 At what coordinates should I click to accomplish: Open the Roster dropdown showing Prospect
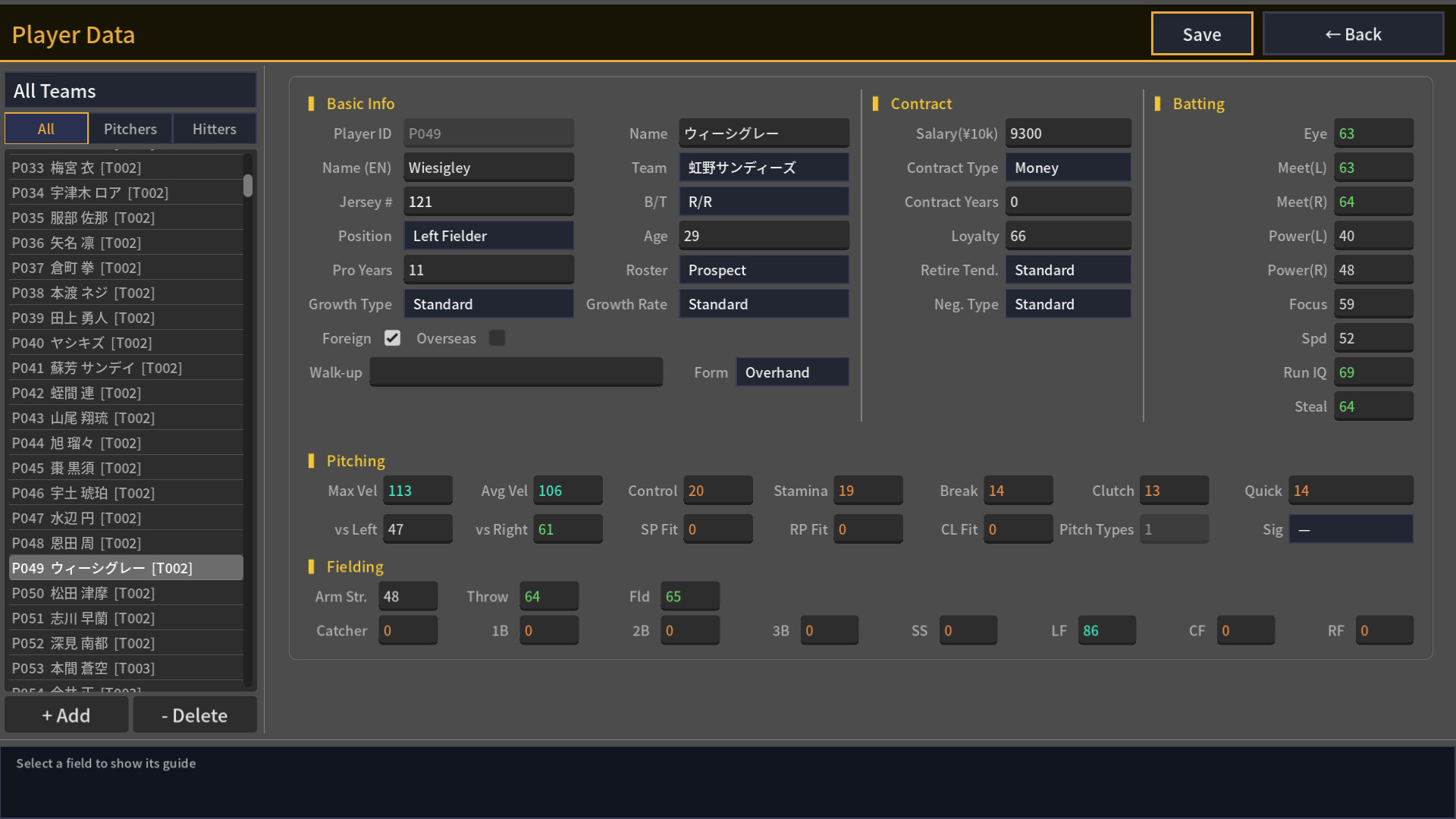[x=764, y=270]
